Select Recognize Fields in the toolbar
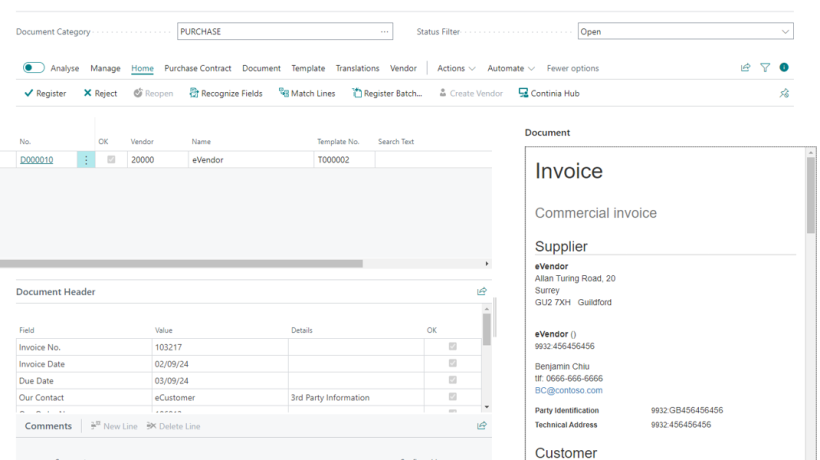Viewport: 820px width, 460px height. tap(226, 93)
